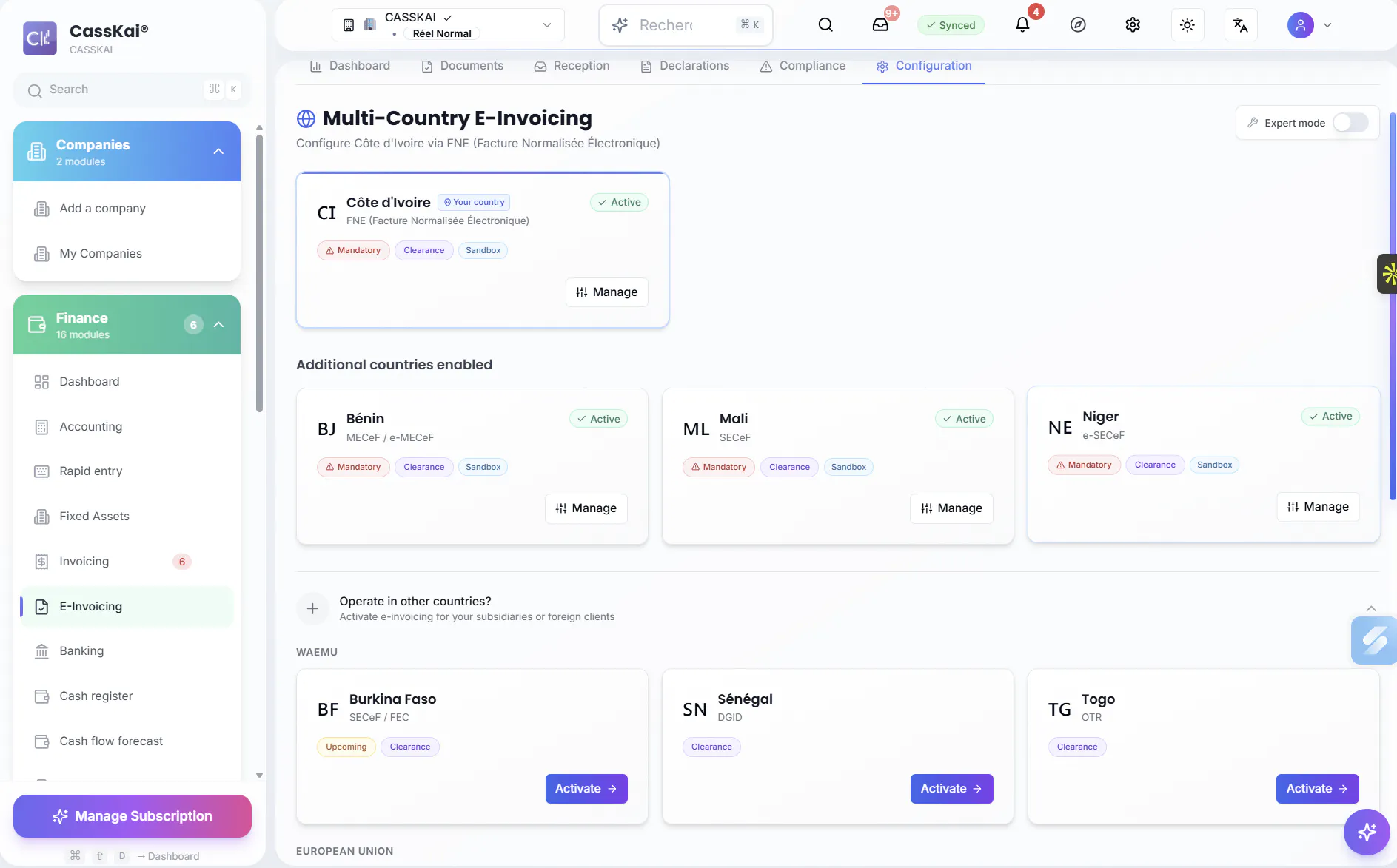Open Add a company in sidebar
Image resolution: width=1397 pixels, height=868 pixels.
click(x=127, y=209)
